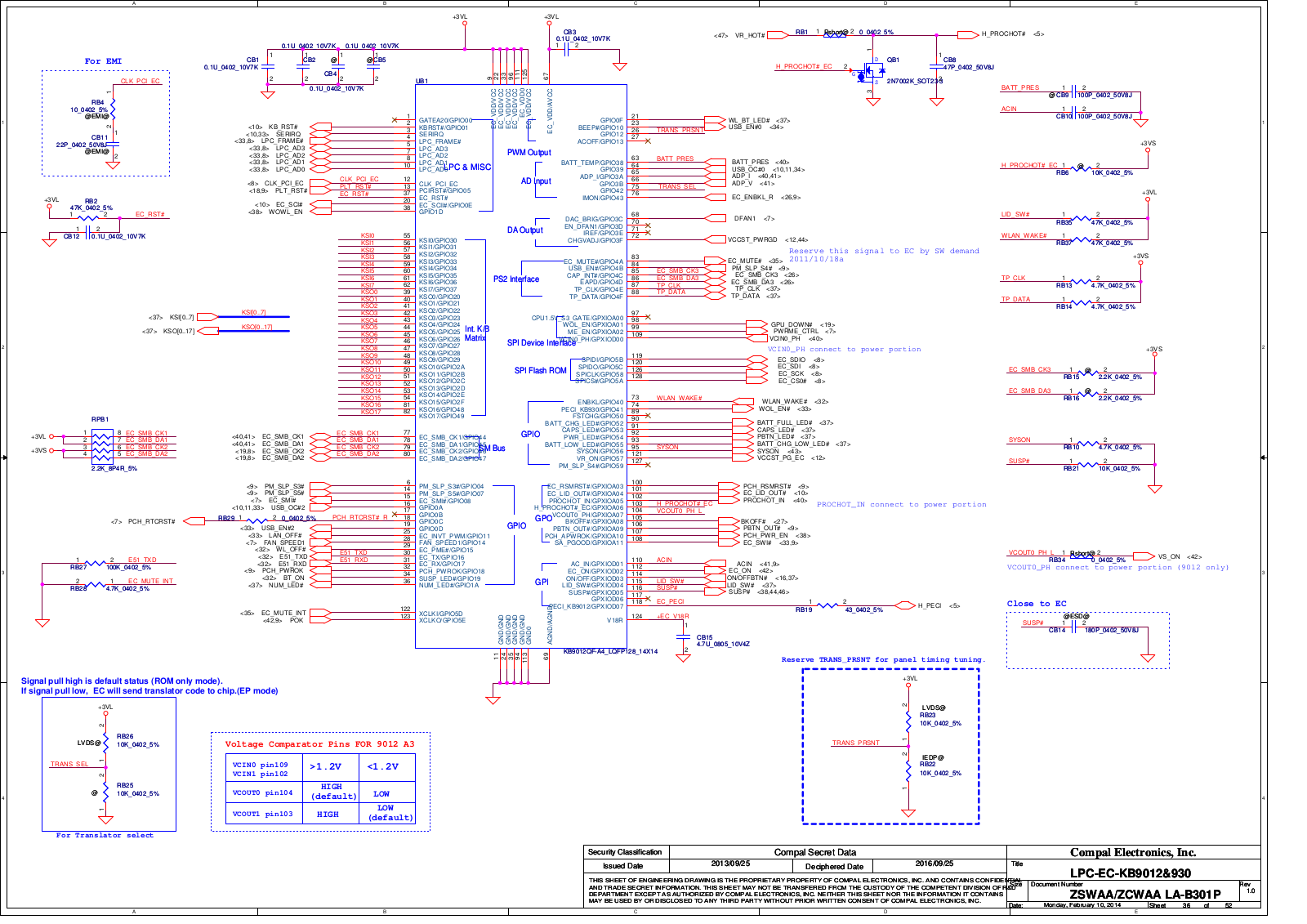Click the 2013/09/25 issued date value

coord(730,864)
